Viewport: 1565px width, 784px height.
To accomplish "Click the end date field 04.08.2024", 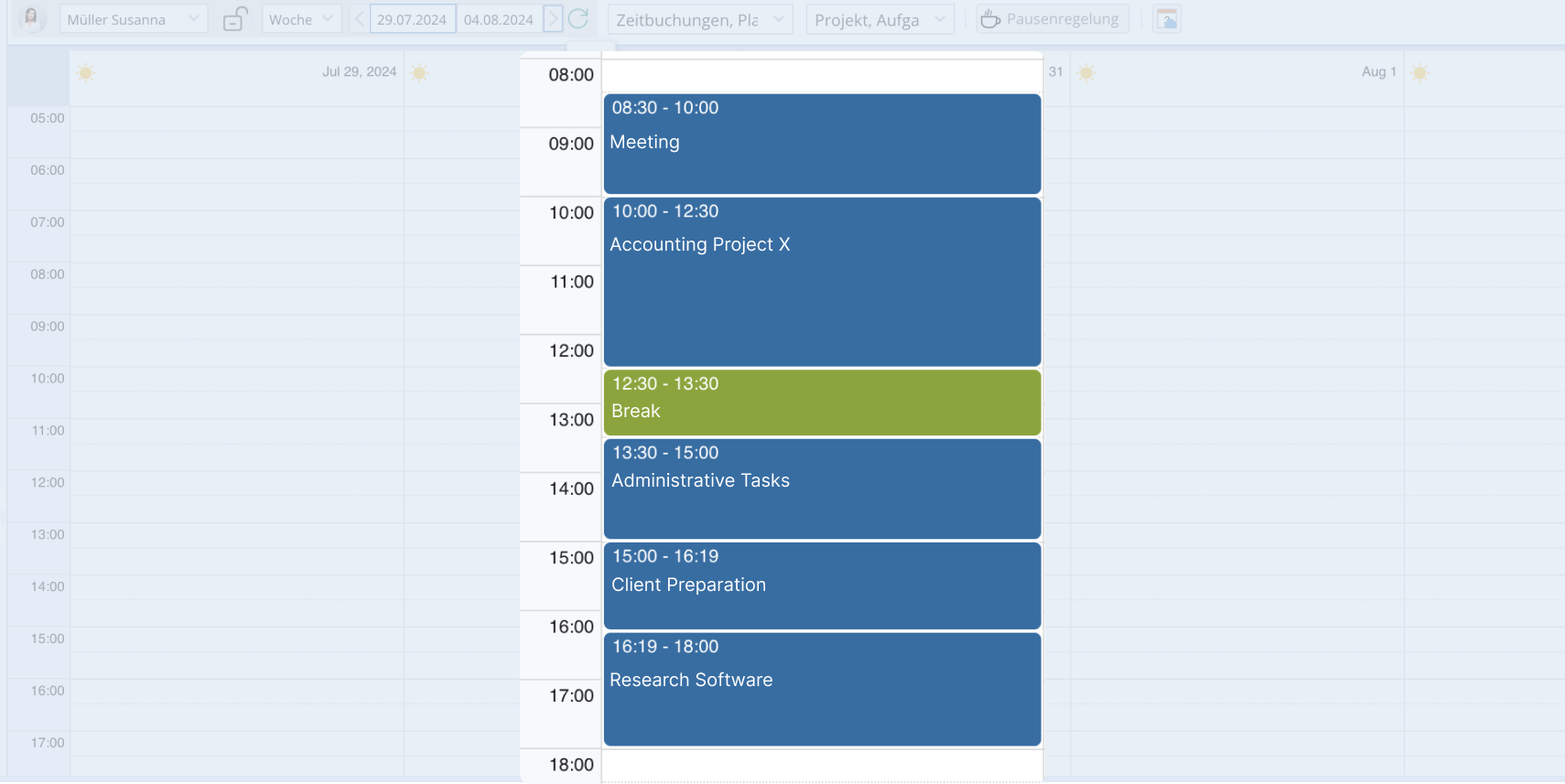I will [x=499, y=19].
